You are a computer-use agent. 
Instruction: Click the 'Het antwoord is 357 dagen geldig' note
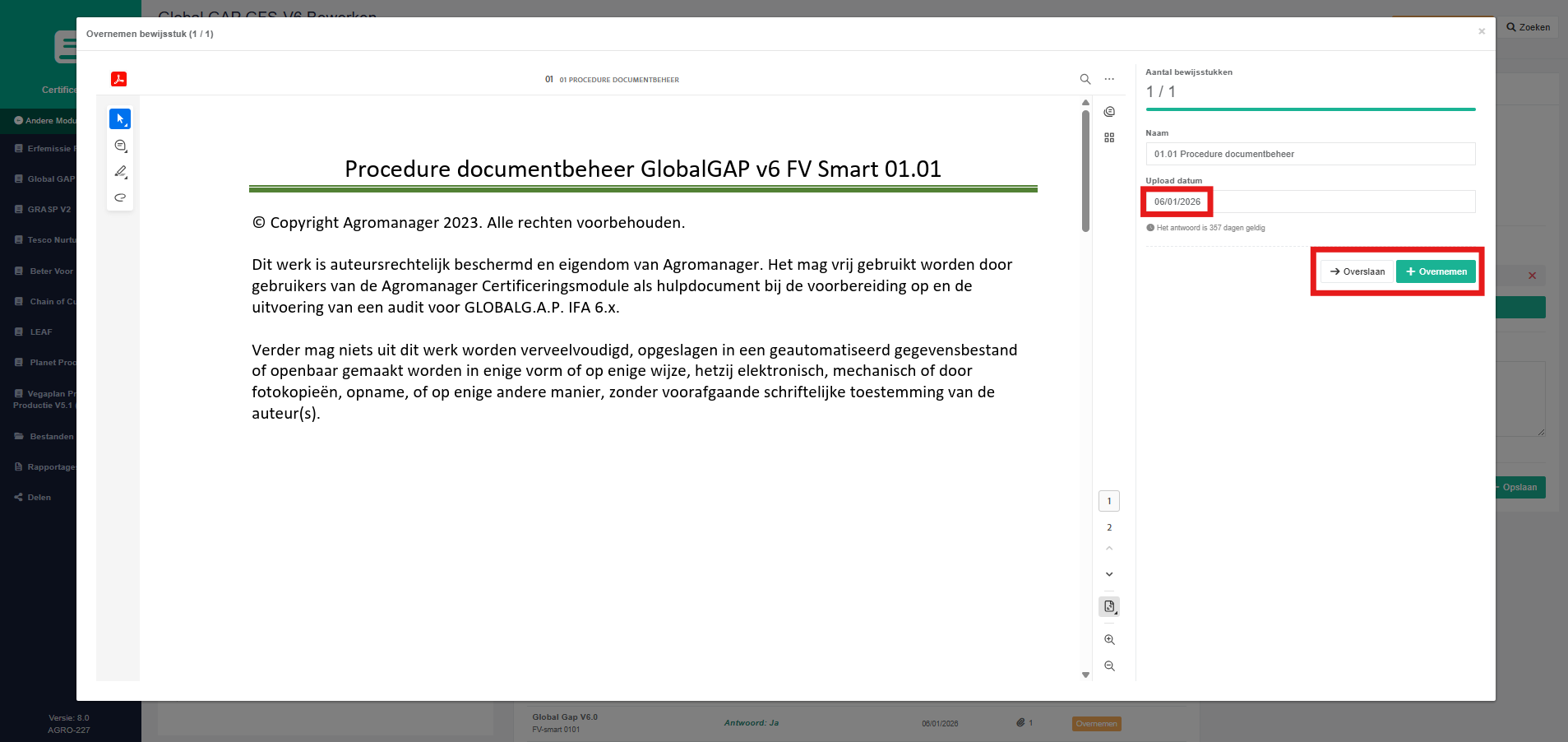pos(1205,228)
